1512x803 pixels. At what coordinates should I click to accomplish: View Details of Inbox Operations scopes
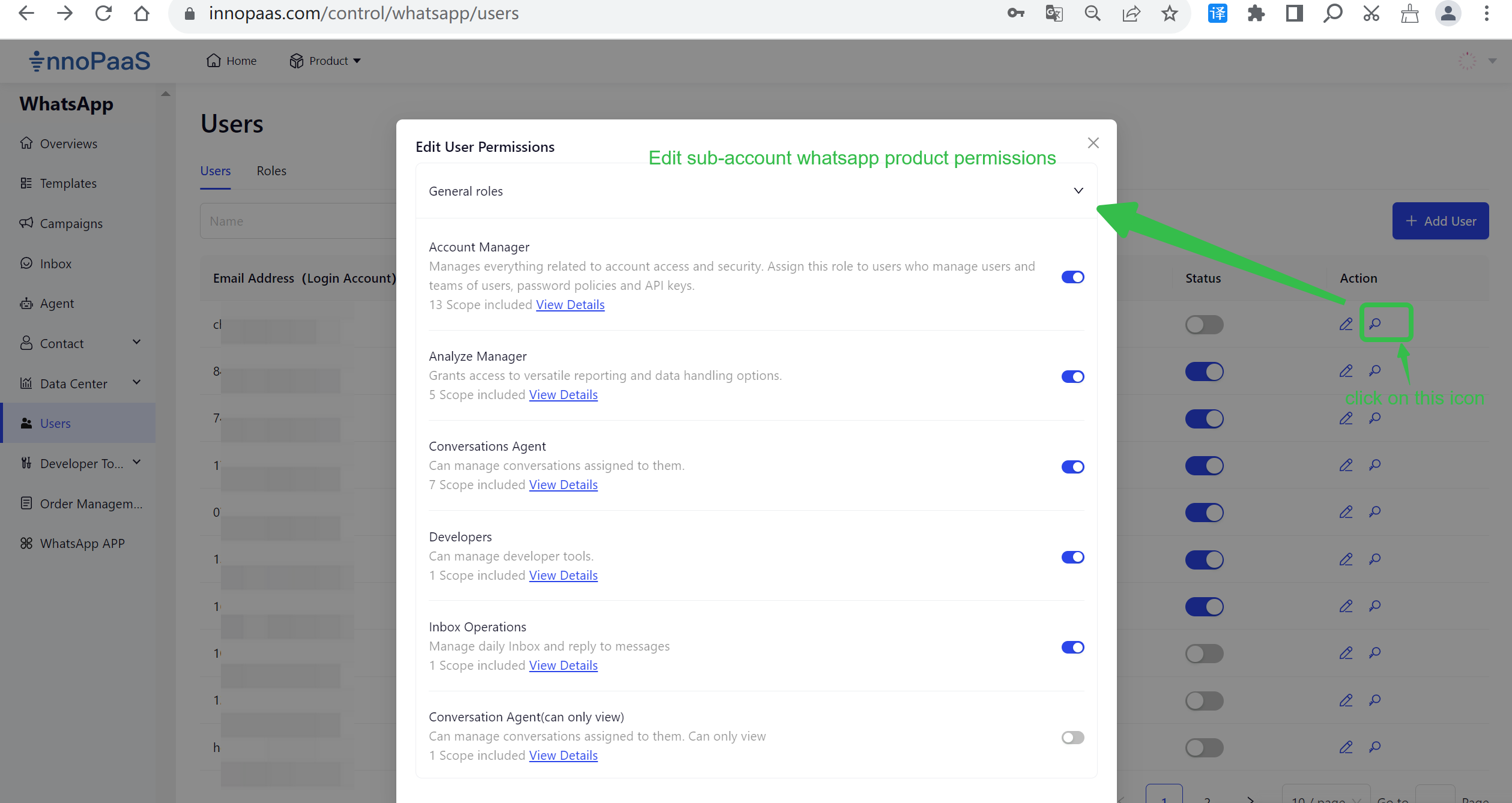pos(563,666)
